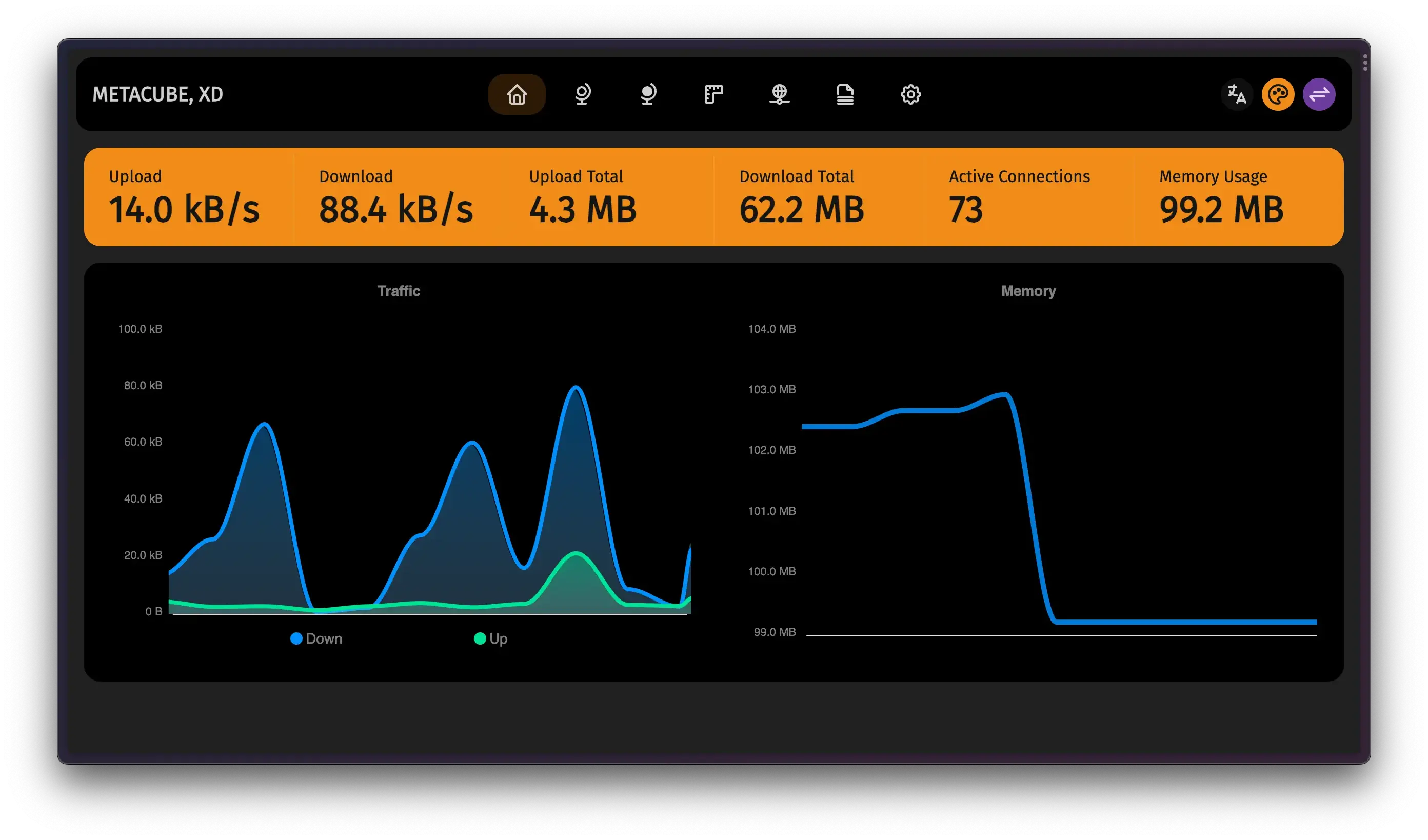Image resolution: width=1428 pixels, height=840 pixels.
Task: Open the rules page (ruler icon)
Action: (x=713, y=94)
